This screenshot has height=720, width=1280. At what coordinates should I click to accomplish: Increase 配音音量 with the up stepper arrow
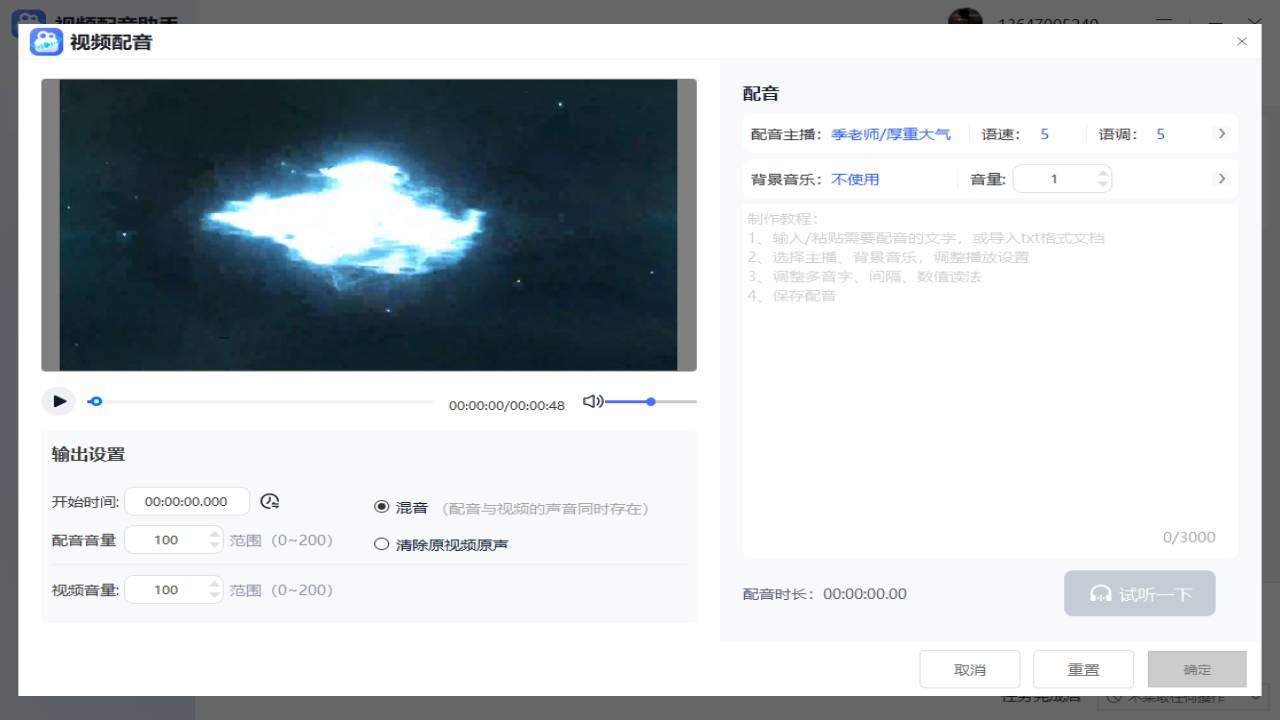pos(215,533)
